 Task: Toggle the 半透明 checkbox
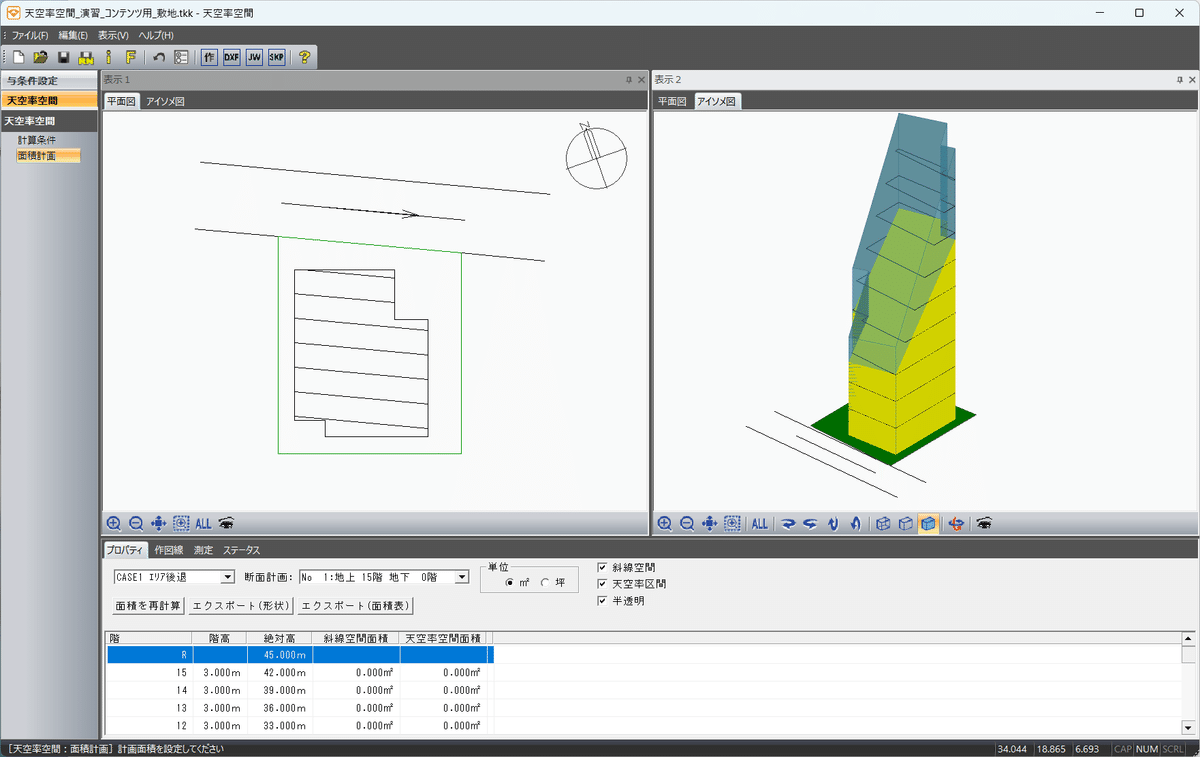pos(602,601)
